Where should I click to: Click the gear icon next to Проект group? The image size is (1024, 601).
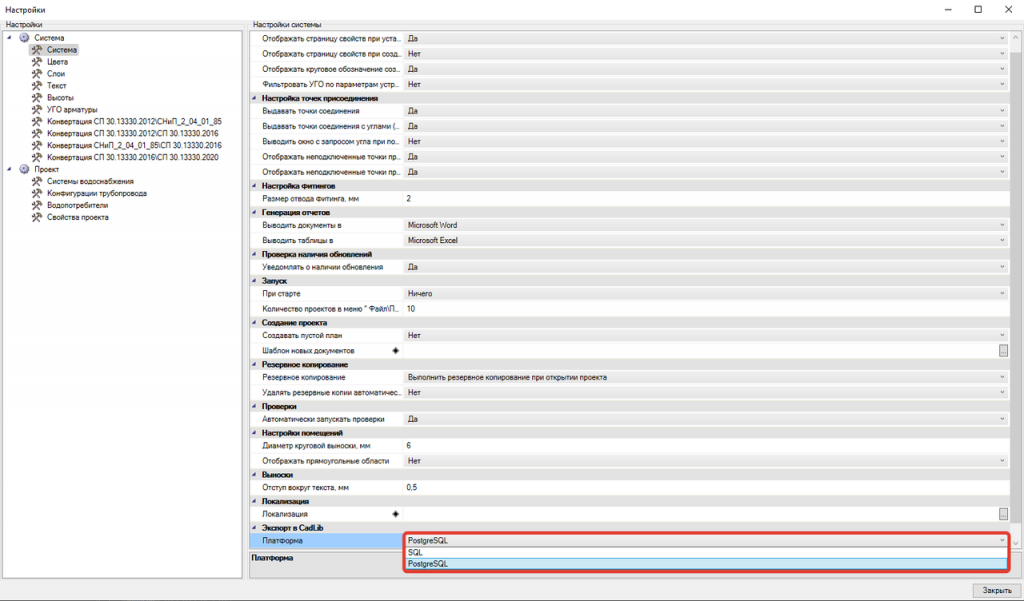click(22, 169)
